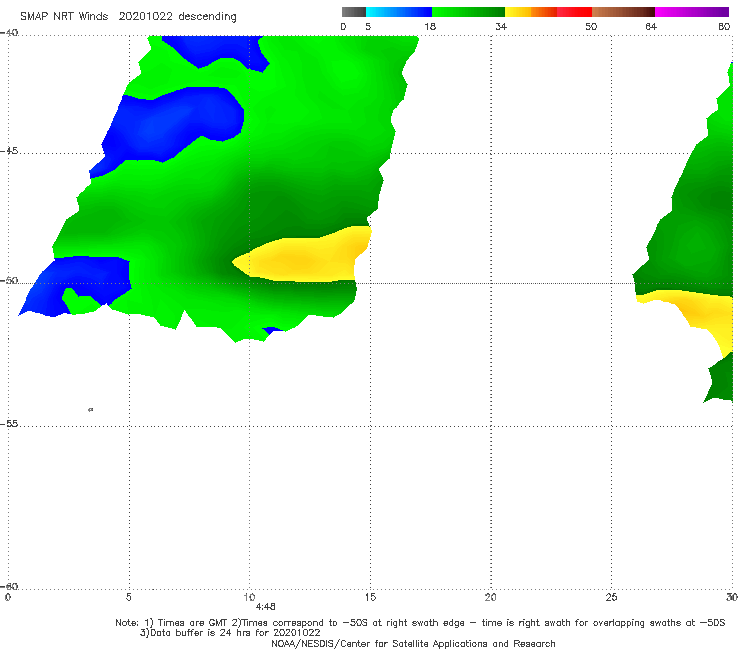Screen dimensions: 740x650
Task: Click the longitude axis label '25'
Action: point(611,597)
